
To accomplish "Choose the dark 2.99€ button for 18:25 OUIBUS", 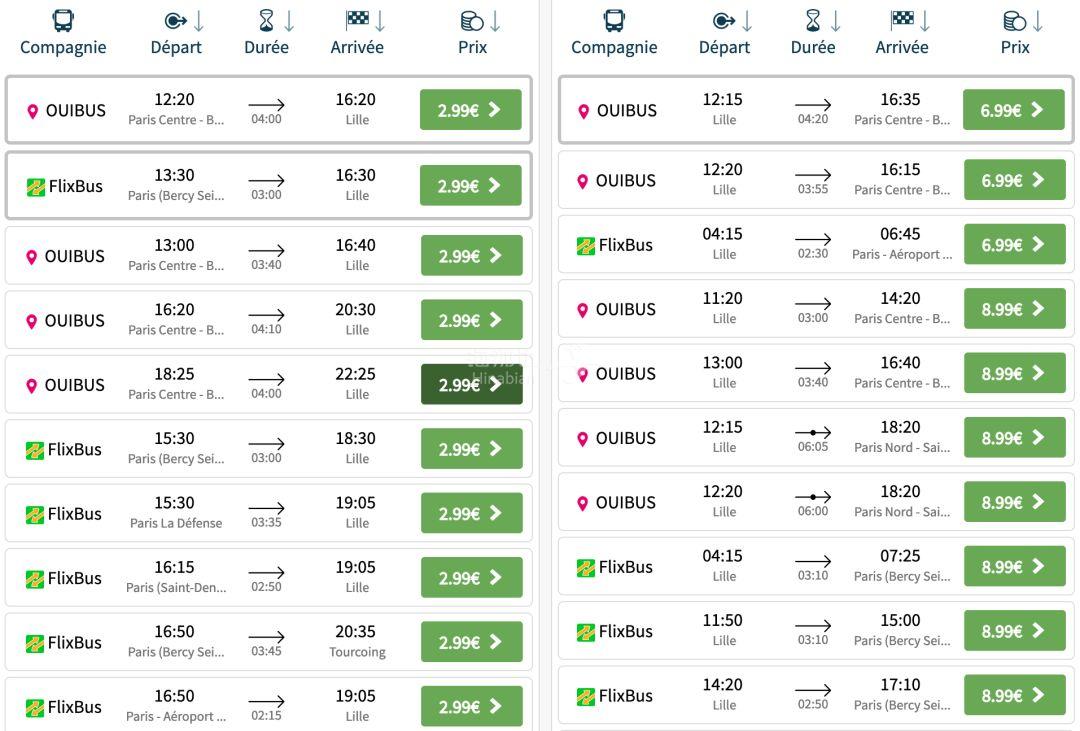I will [472, 384].
